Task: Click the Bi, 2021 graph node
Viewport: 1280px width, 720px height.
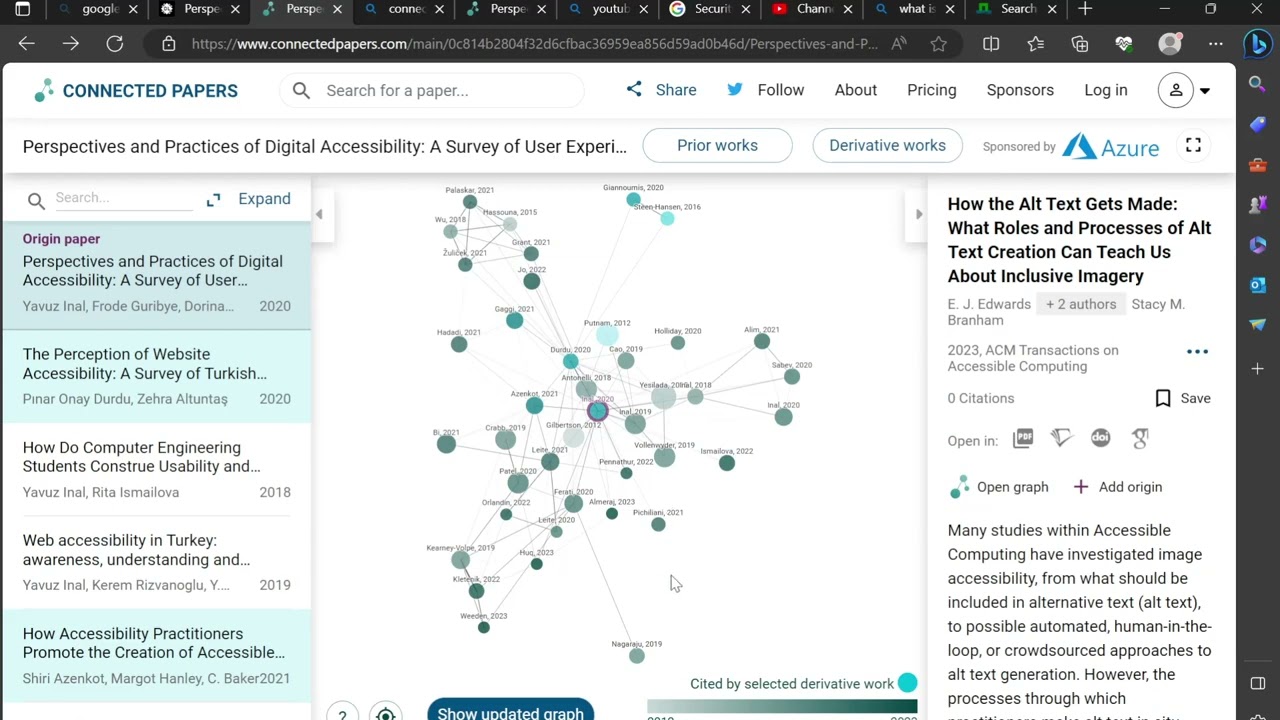Action: tap(446, 444)
